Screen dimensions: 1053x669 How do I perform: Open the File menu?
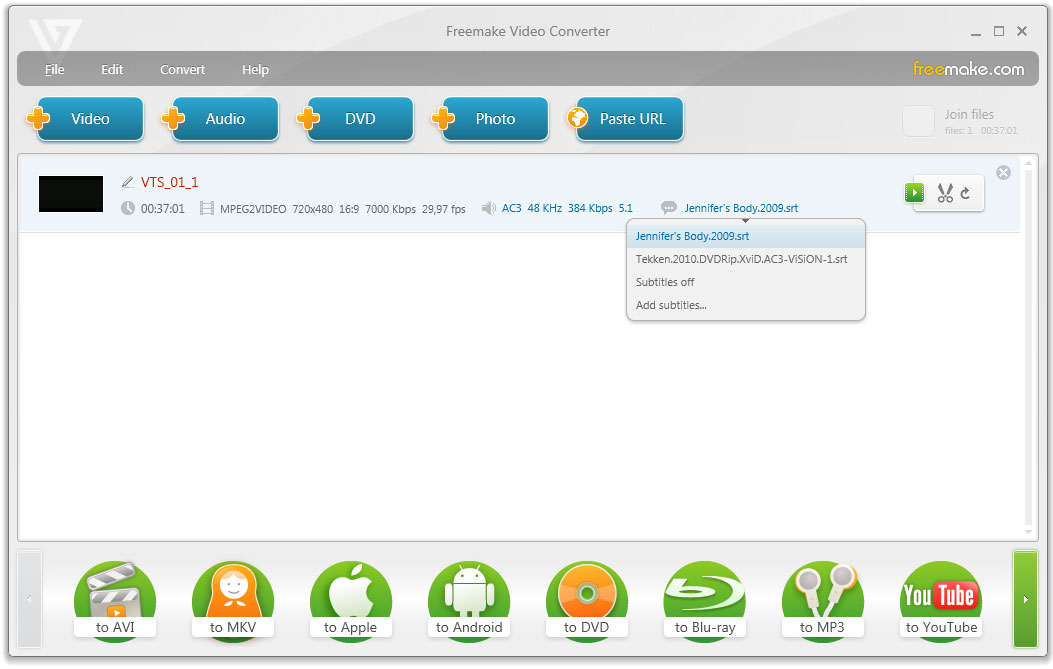tap(54, 69)
